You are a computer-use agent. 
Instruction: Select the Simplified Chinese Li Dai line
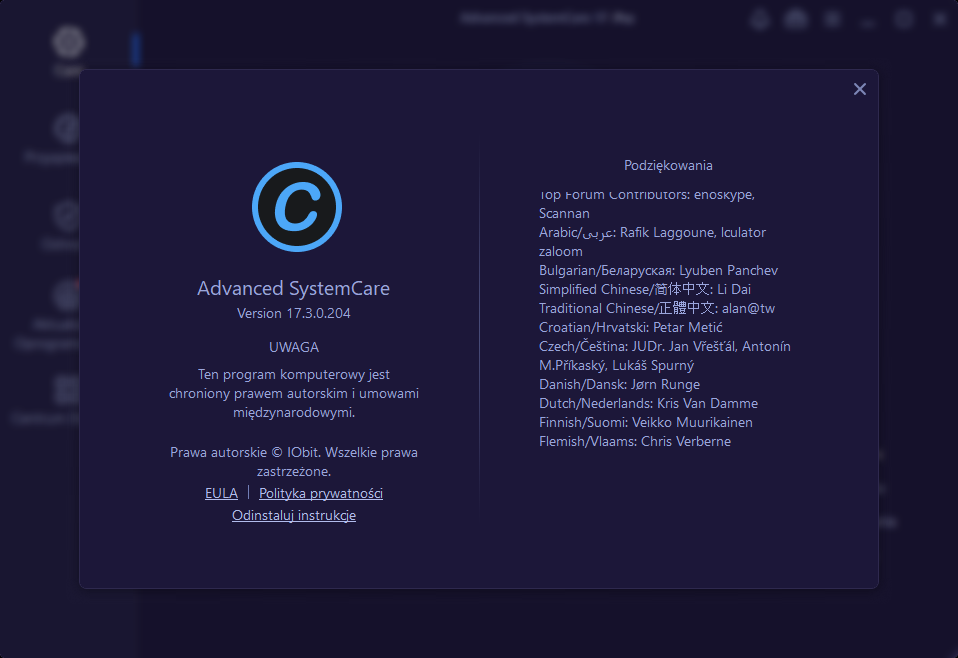tap(645, 289)
